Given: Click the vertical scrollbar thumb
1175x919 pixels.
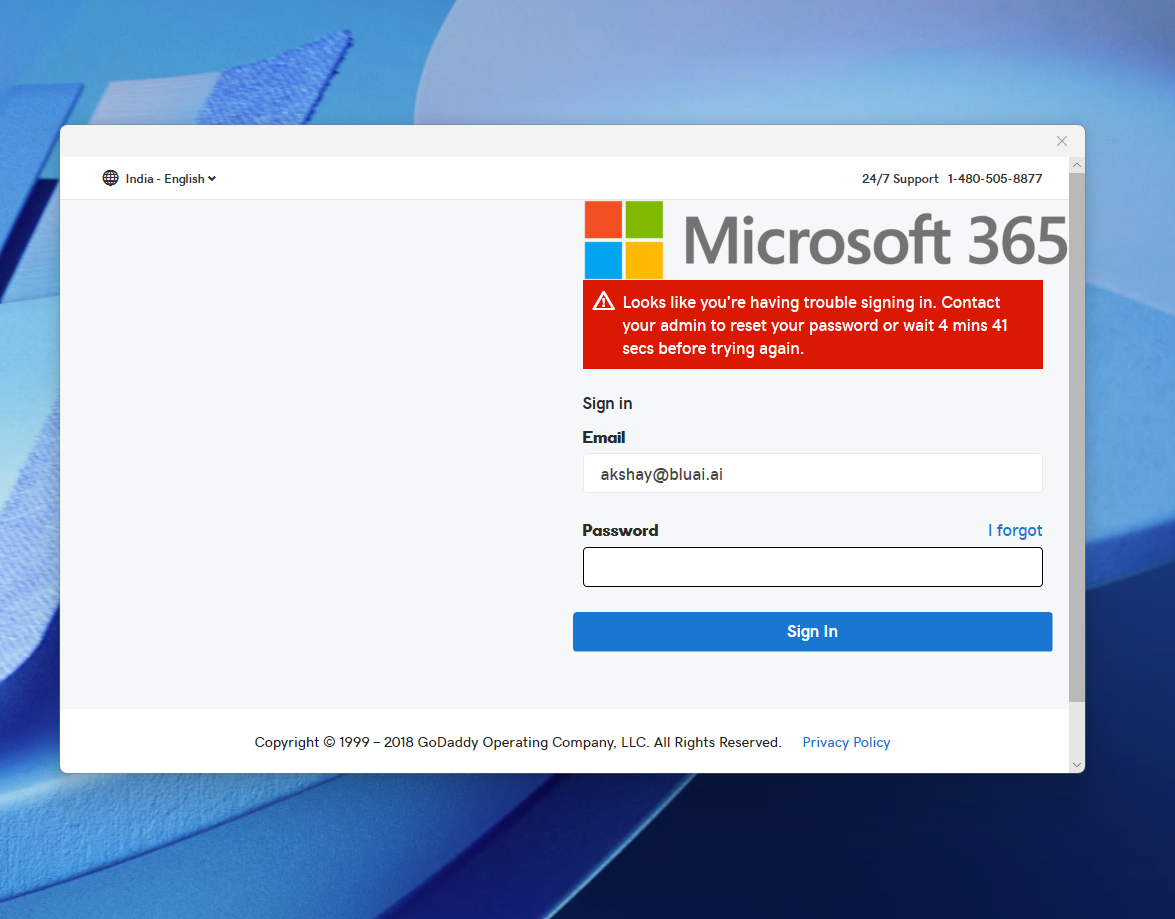Looking at the screenshot, I should (1077, 438).
